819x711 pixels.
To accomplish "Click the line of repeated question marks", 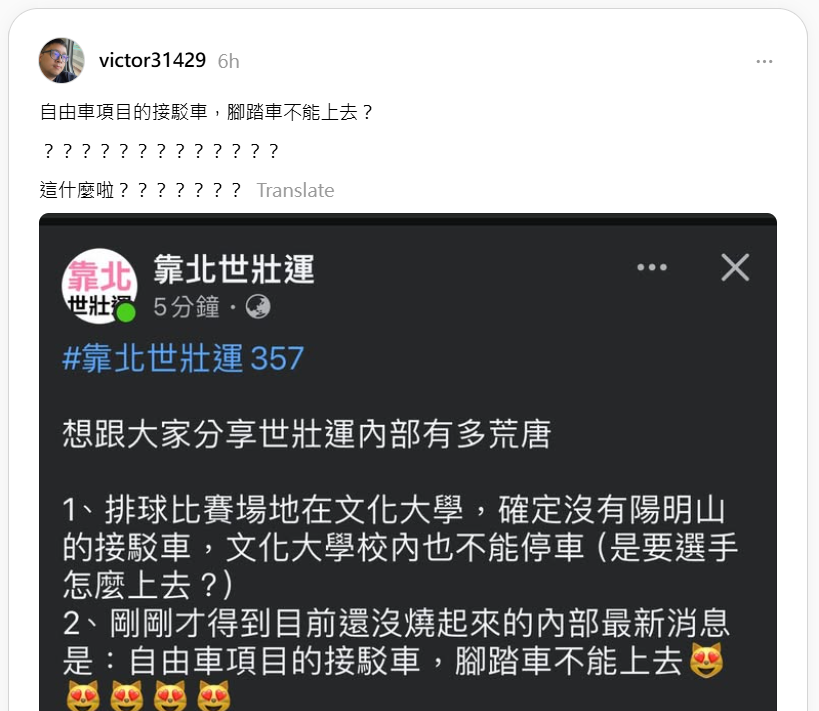I will coord(160,151).
